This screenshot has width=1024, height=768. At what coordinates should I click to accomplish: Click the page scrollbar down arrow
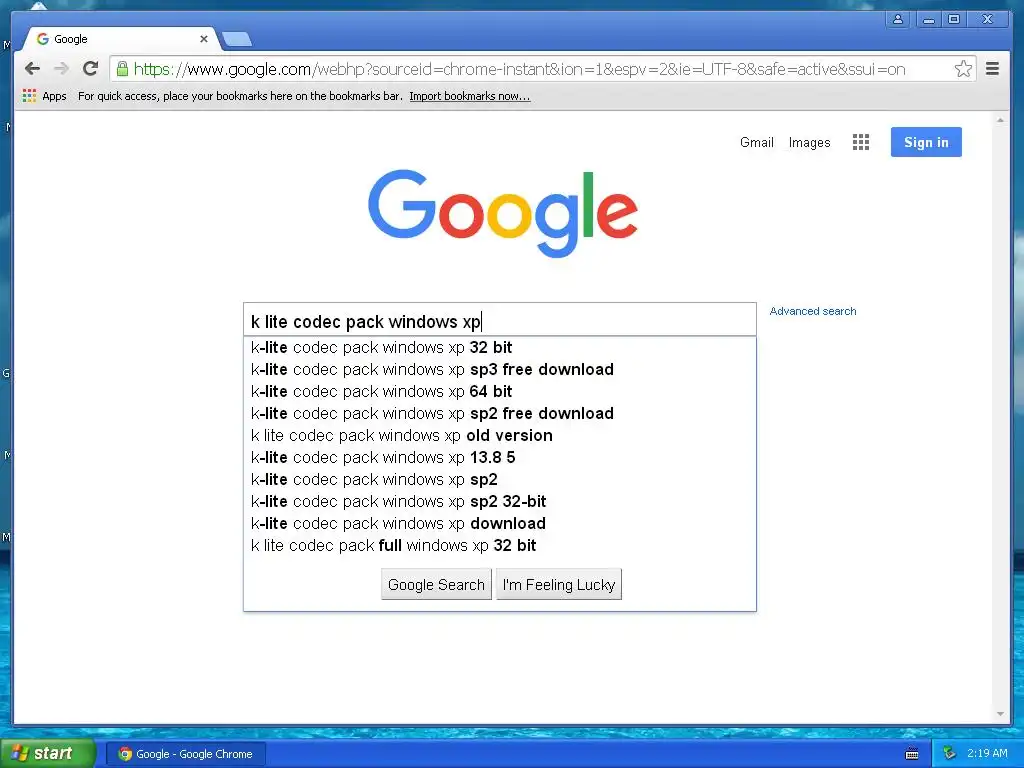[x=1000, y=714]
